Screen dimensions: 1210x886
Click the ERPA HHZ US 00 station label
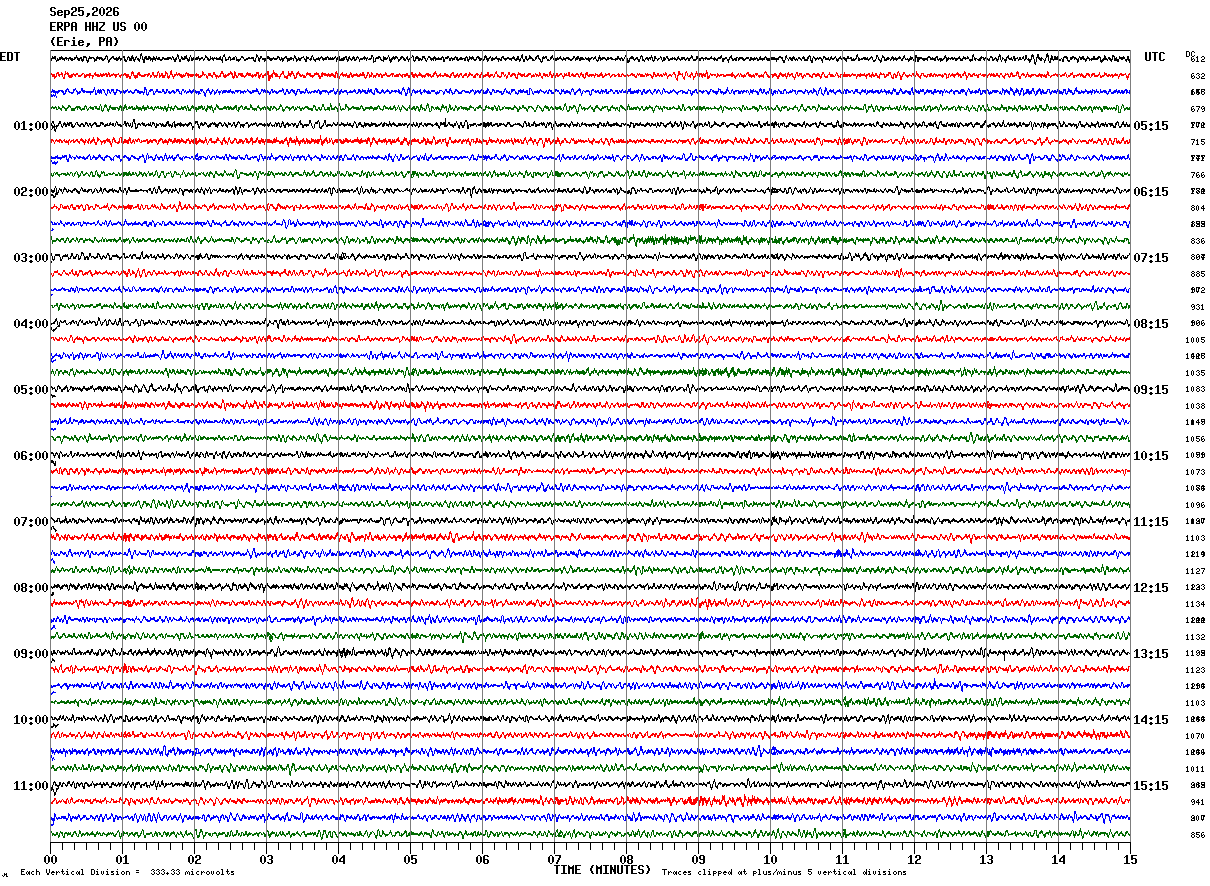coord(98,27)
